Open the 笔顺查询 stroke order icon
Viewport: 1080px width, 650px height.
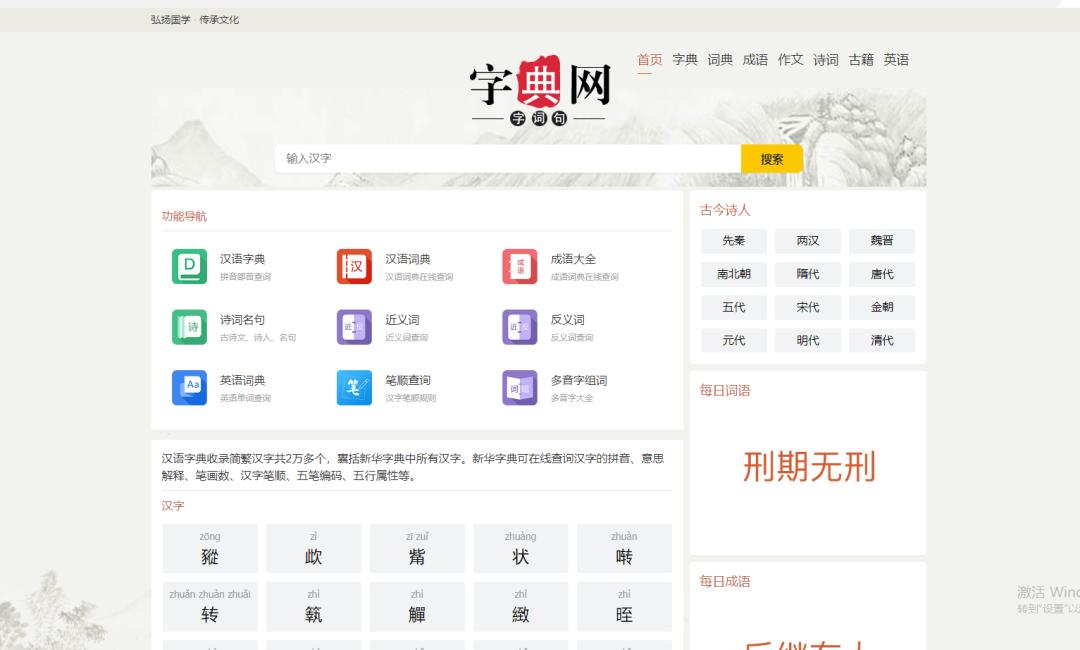pos(354,387)
